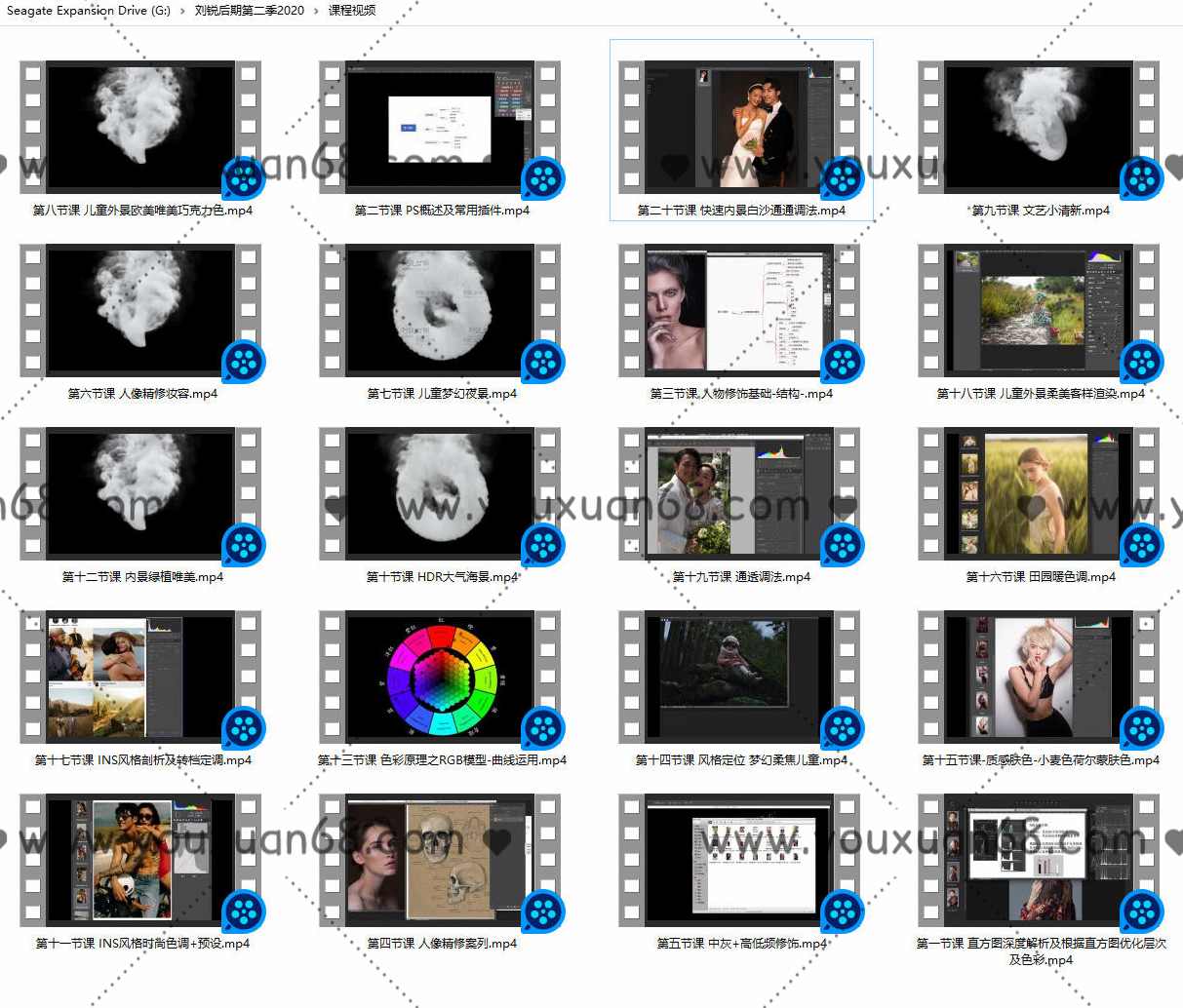
Task: Select the 第一节课 直方图深度解析 video file
Action: (1039, 860)
